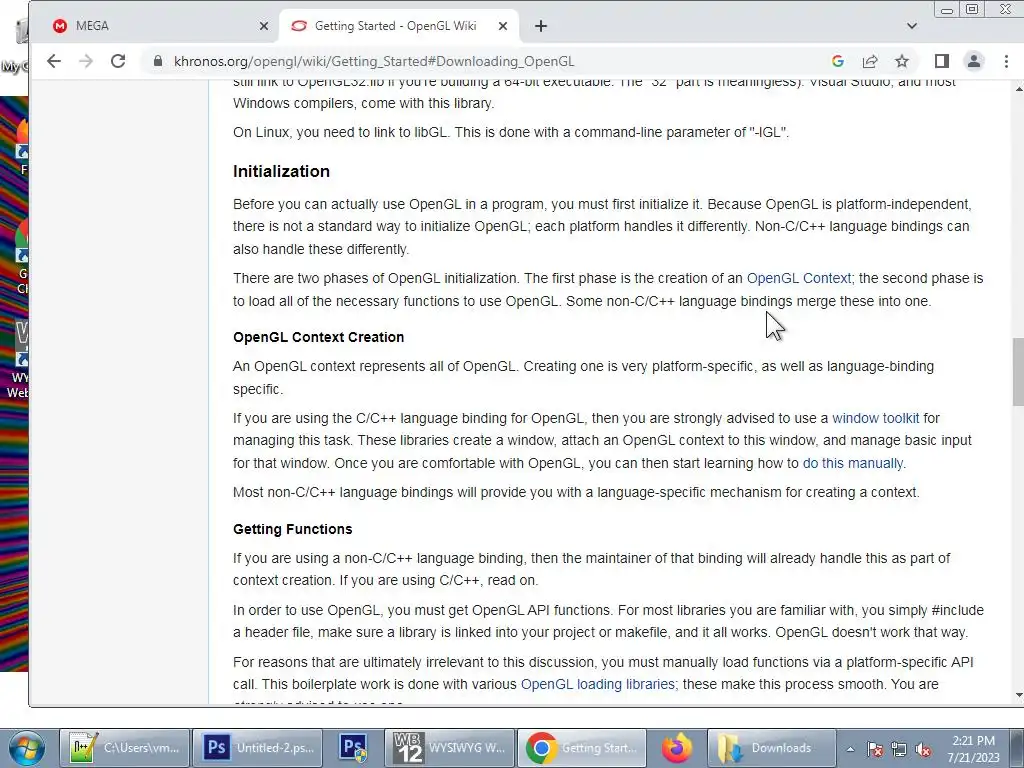Screen dimensions: 1024x768
Task: Click the scrollbar down arrow
Action: [x=1018, y=696]
